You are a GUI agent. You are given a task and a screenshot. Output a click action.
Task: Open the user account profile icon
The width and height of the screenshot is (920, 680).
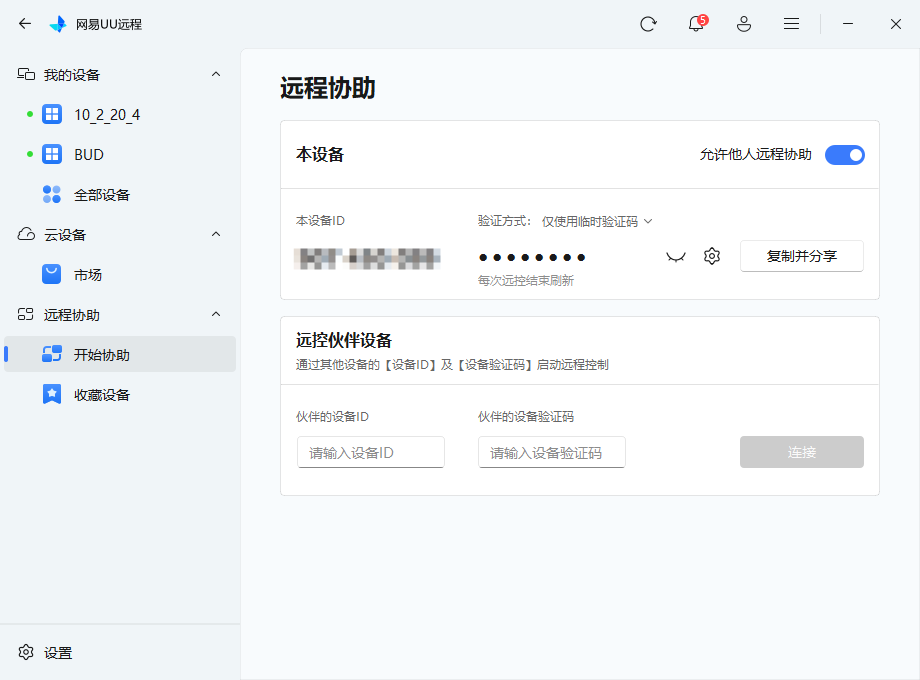point(743,24)
